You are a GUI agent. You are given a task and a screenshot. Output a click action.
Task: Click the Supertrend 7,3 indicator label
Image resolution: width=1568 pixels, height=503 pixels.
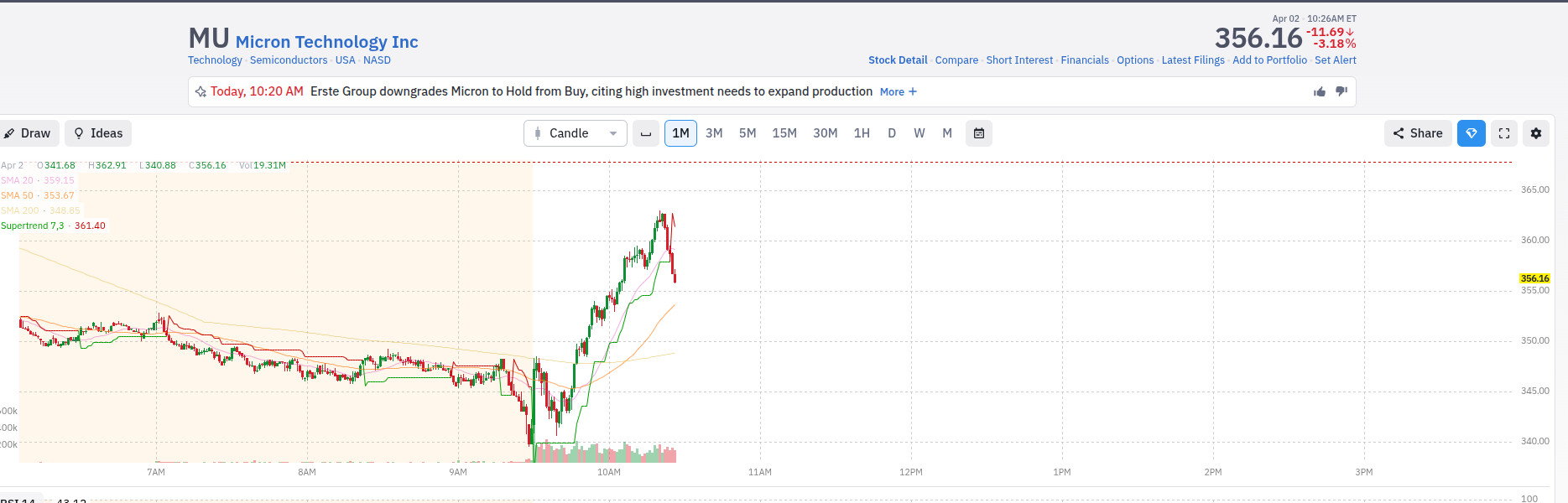(x=33, y=226)
